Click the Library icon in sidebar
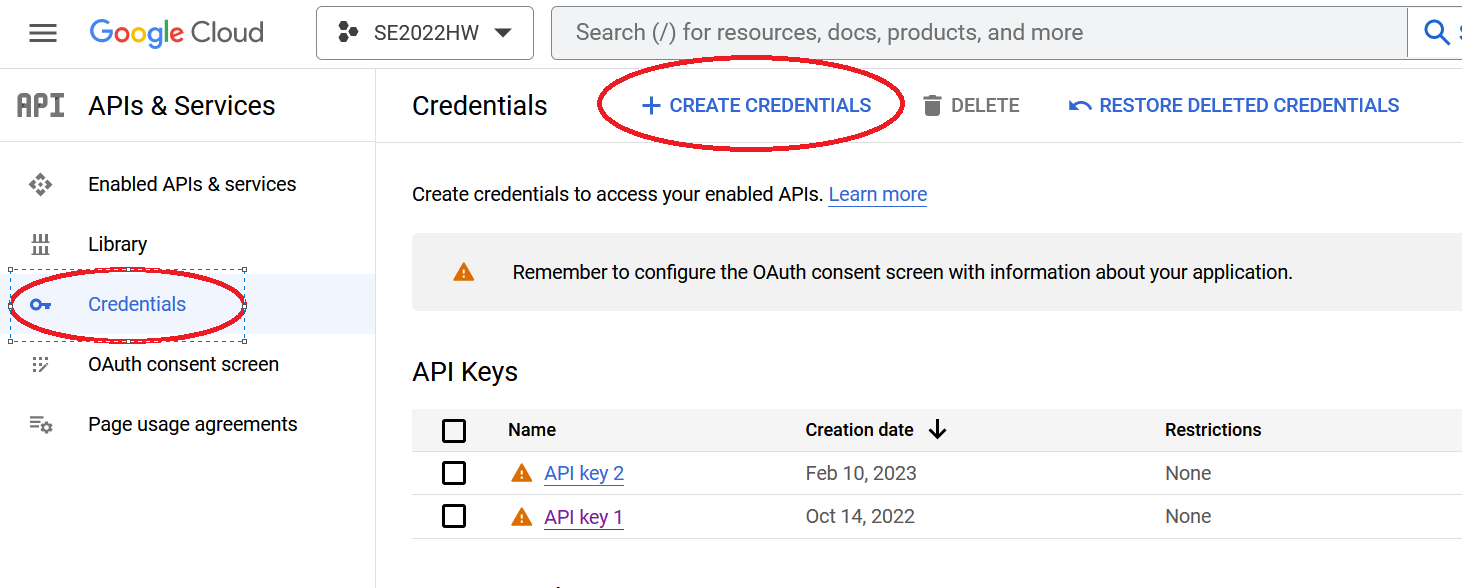 click(40, 244)
